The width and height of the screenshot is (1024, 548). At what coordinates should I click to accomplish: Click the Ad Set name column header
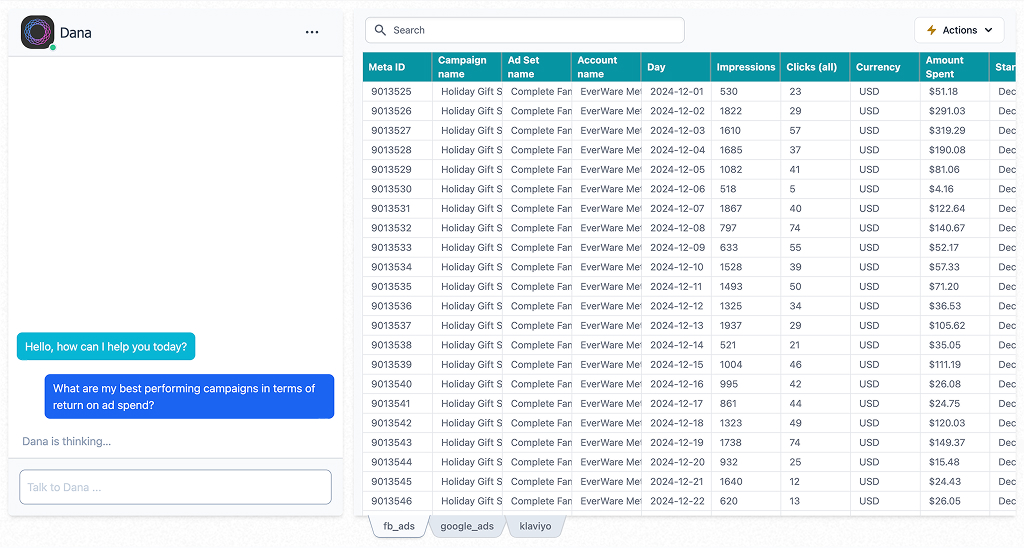point(537,67)
